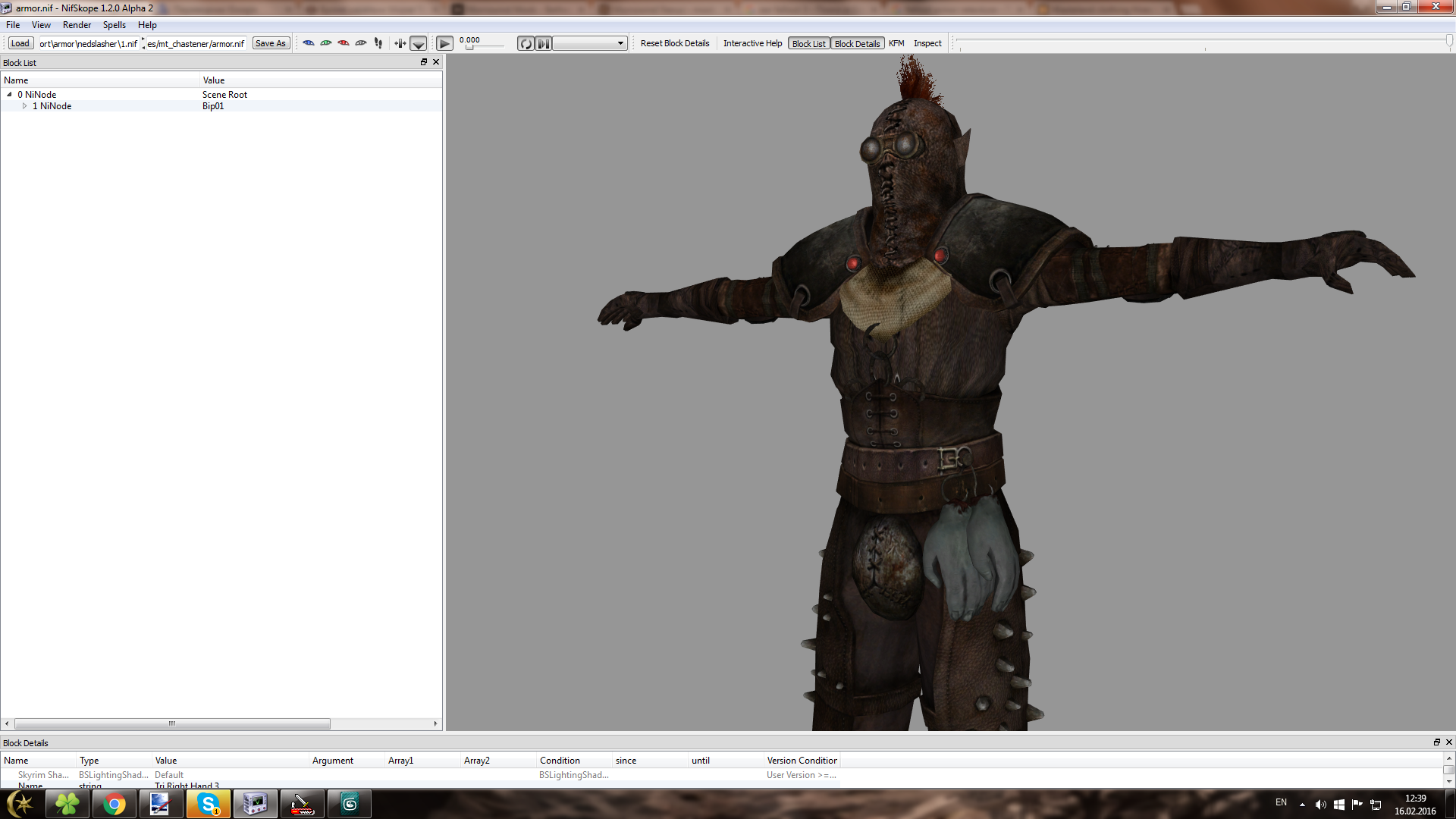This screenshot has height=819, width=1456.
Task: Click the Type column header in Block Details
Action: click(115, 761)
